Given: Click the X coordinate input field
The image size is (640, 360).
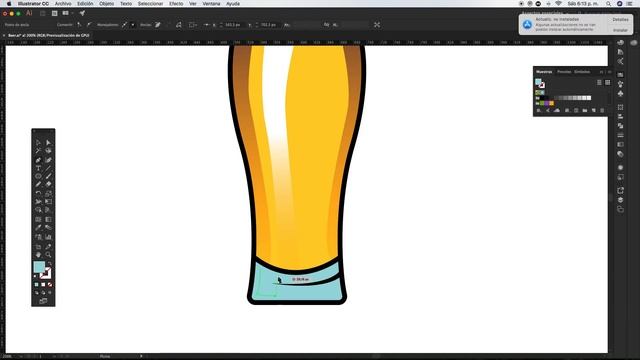Looking at the screenshot, I should click(233, 25).
